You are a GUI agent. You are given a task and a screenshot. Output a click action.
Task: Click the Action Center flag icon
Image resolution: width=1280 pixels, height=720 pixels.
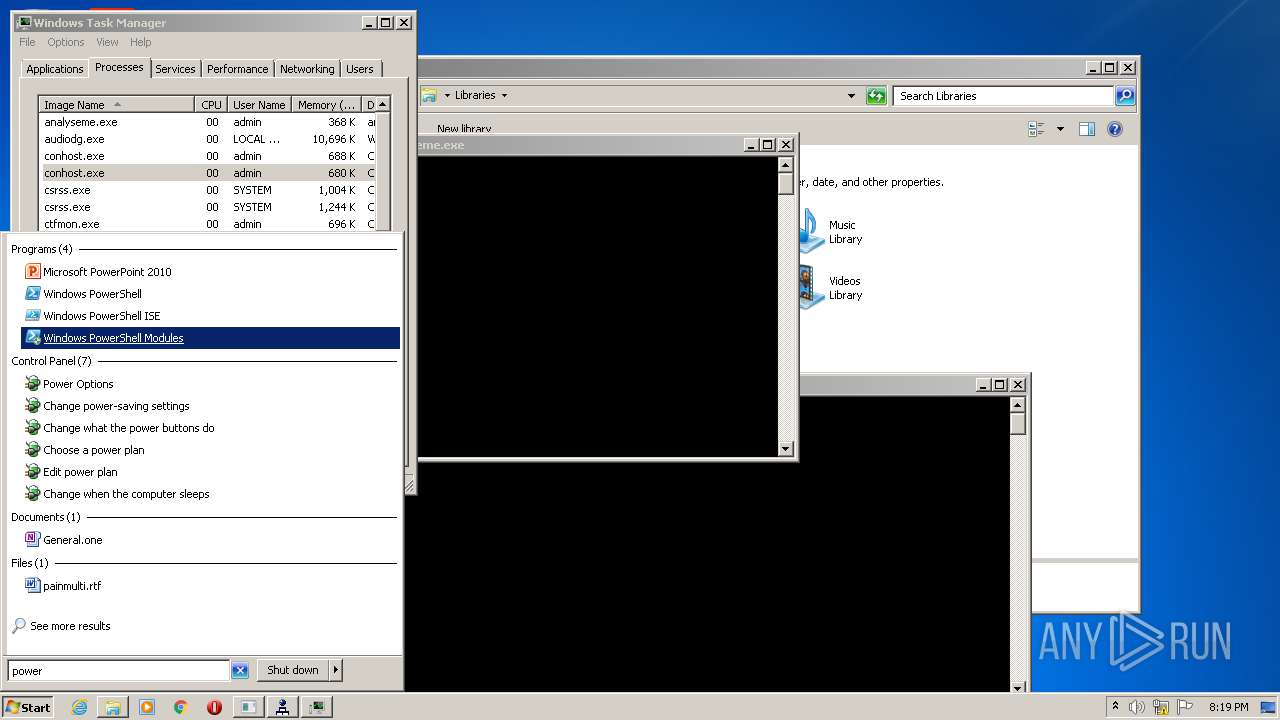(1185, 707)
